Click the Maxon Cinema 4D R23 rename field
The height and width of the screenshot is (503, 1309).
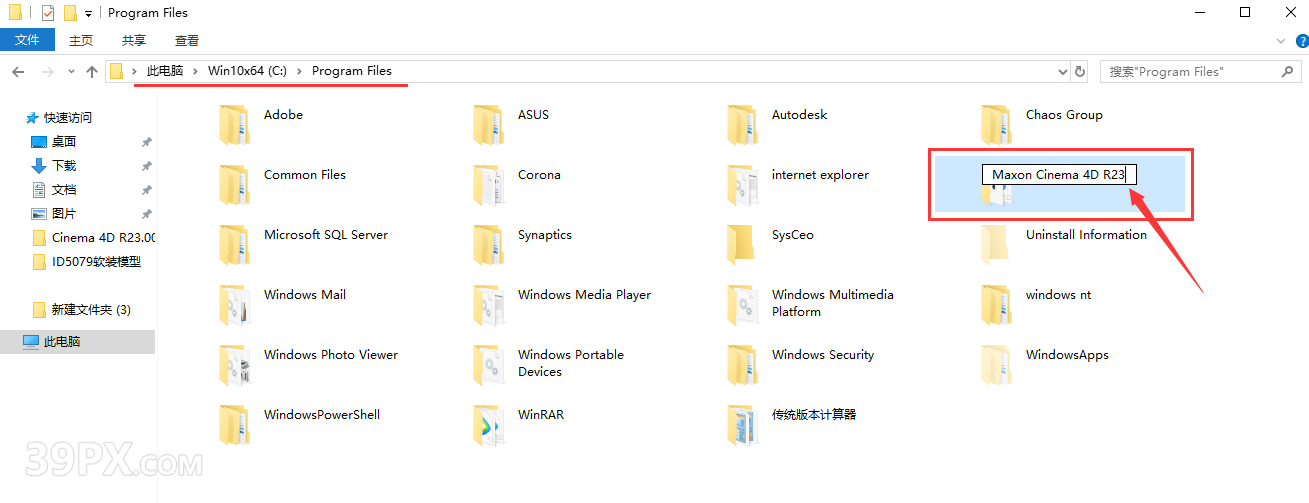tap(1058, 175)
